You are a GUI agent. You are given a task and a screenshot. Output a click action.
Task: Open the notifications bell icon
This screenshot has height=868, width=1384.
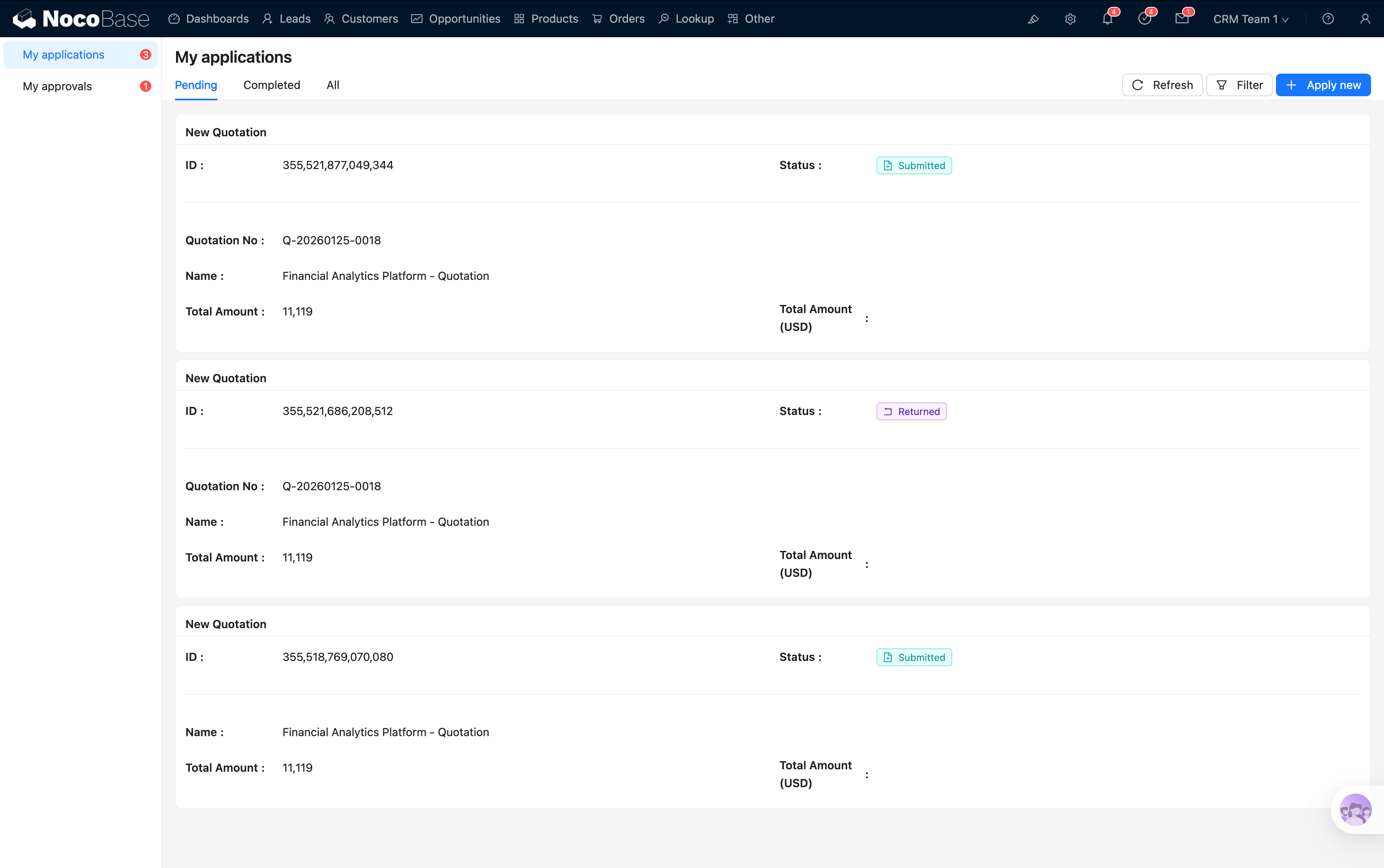(x=1107, y=19)
